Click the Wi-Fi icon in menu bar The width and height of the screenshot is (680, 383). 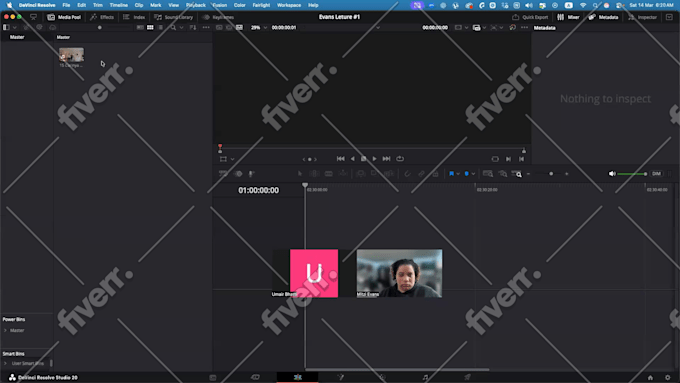583,5
